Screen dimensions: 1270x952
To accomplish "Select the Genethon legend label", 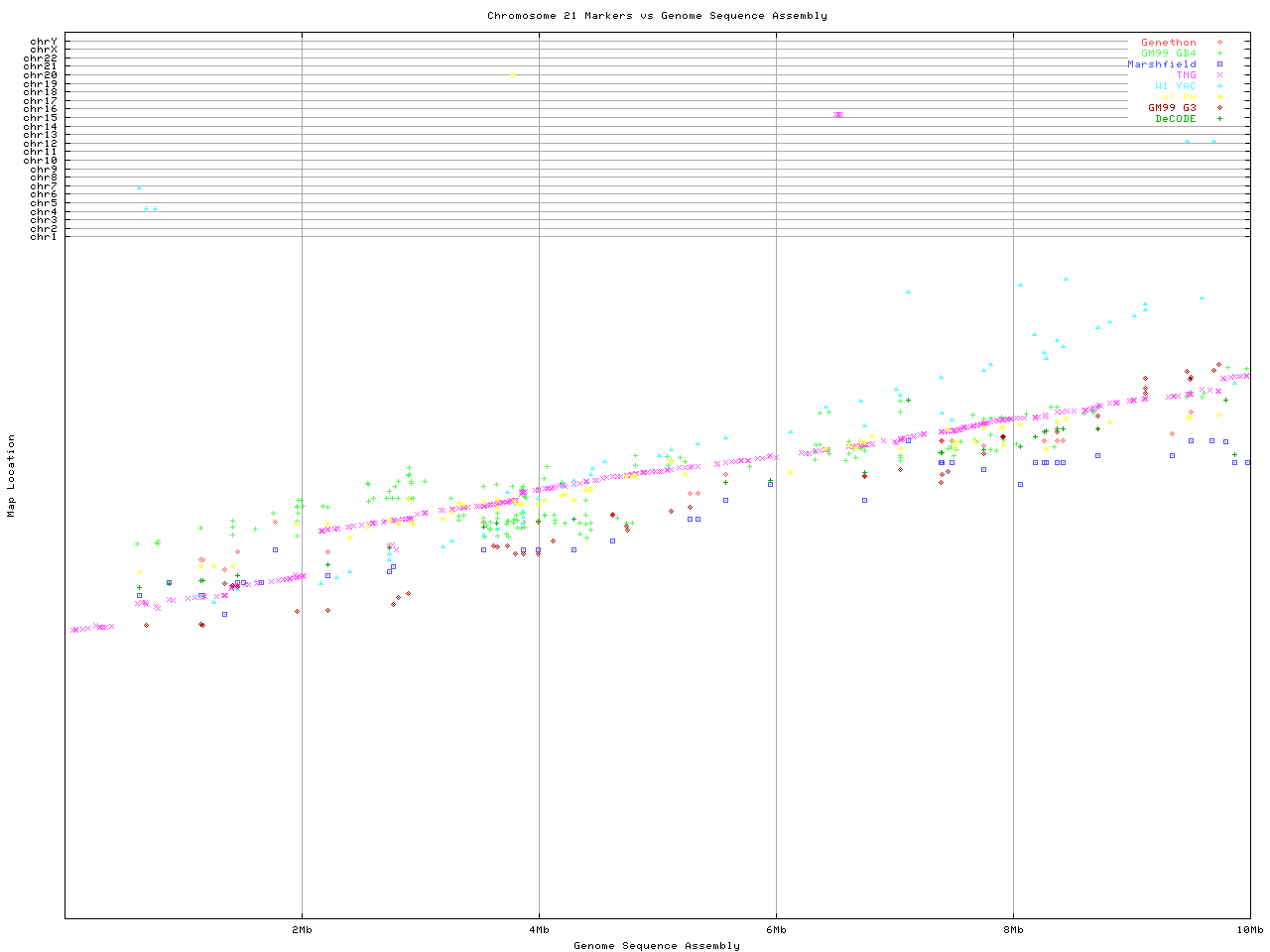I will tap(1168, 43).
